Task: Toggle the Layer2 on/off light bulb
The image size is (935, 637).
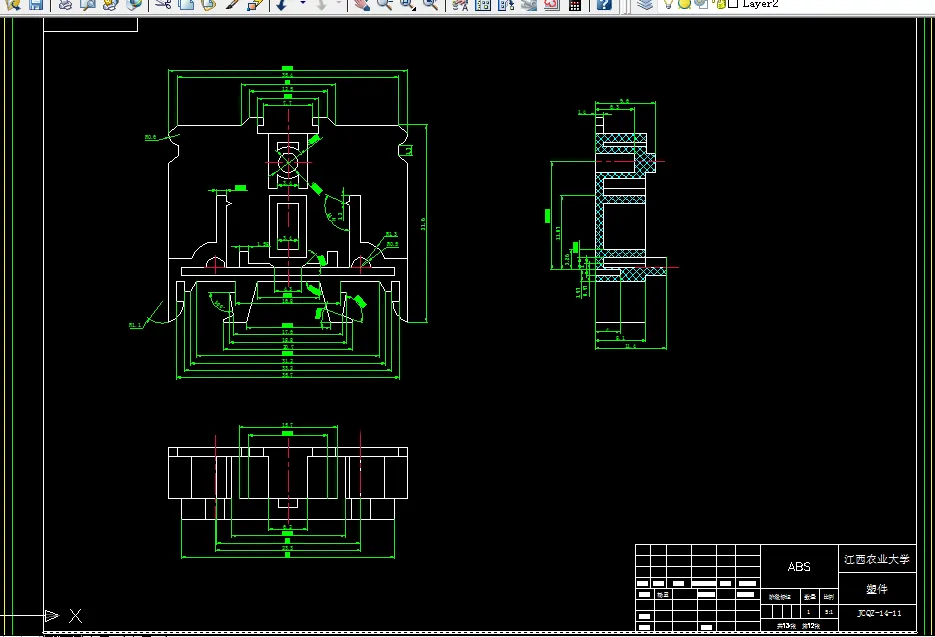Action: (x=668, y=4)
